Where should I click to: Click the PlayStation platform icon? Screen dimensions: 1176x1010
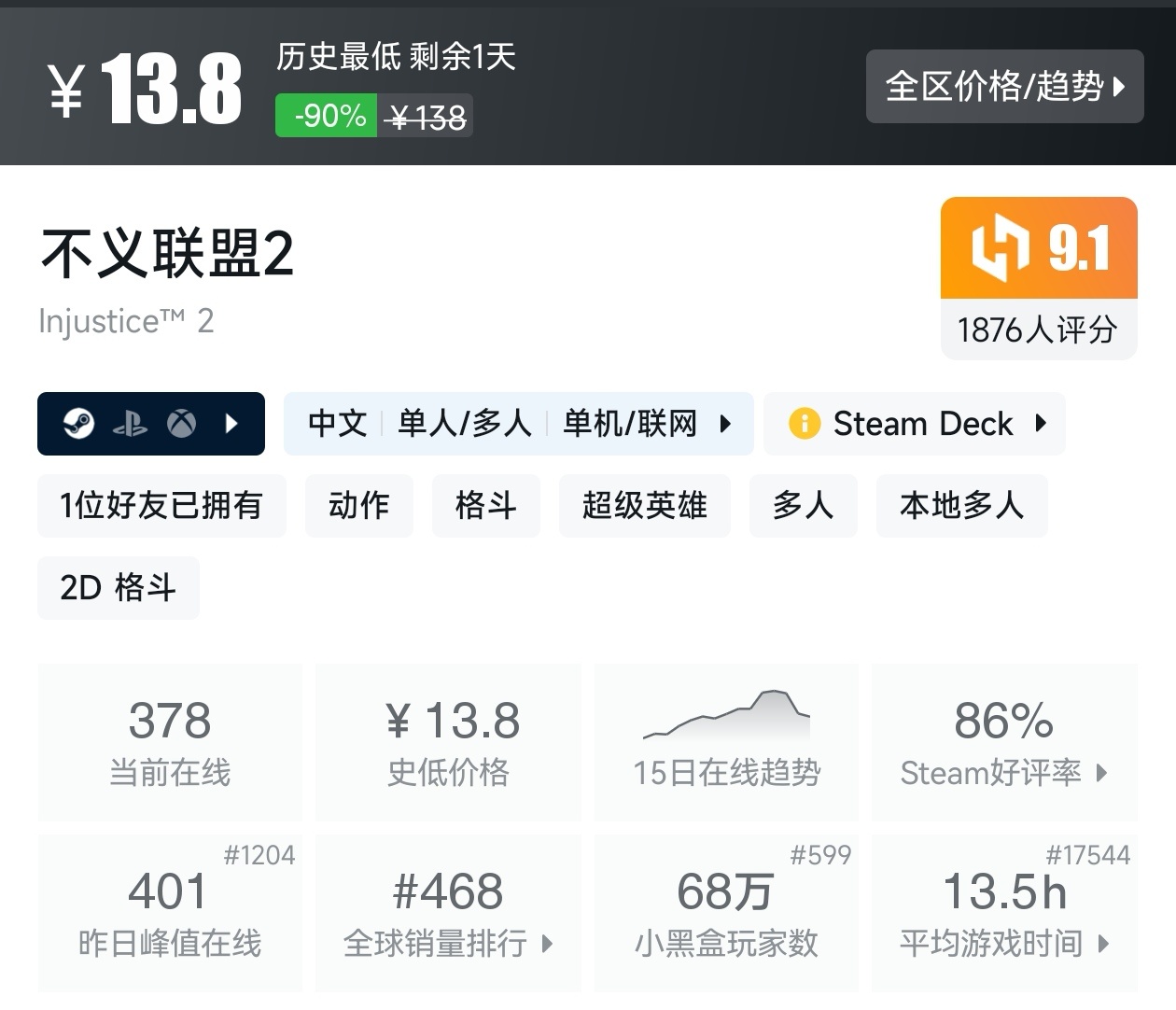click(133, 424)
